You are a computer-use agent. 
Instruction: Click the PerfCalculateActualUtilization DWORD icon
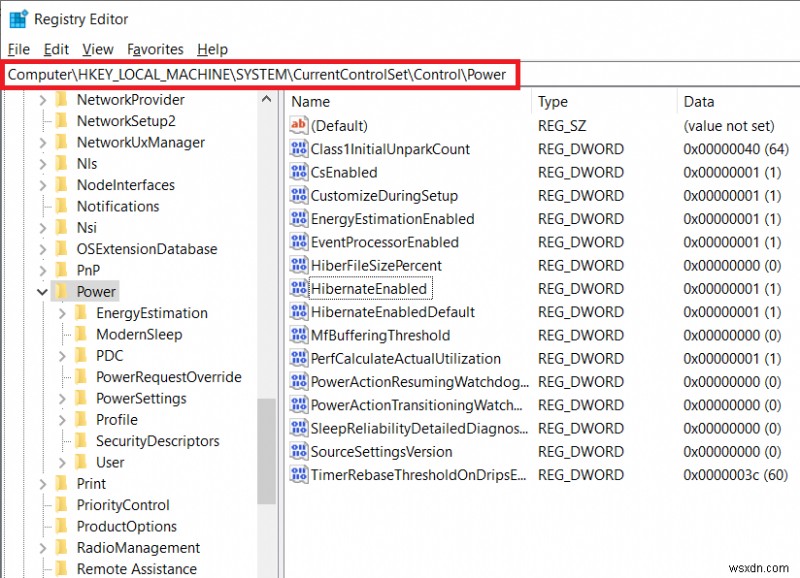point(298,358)
